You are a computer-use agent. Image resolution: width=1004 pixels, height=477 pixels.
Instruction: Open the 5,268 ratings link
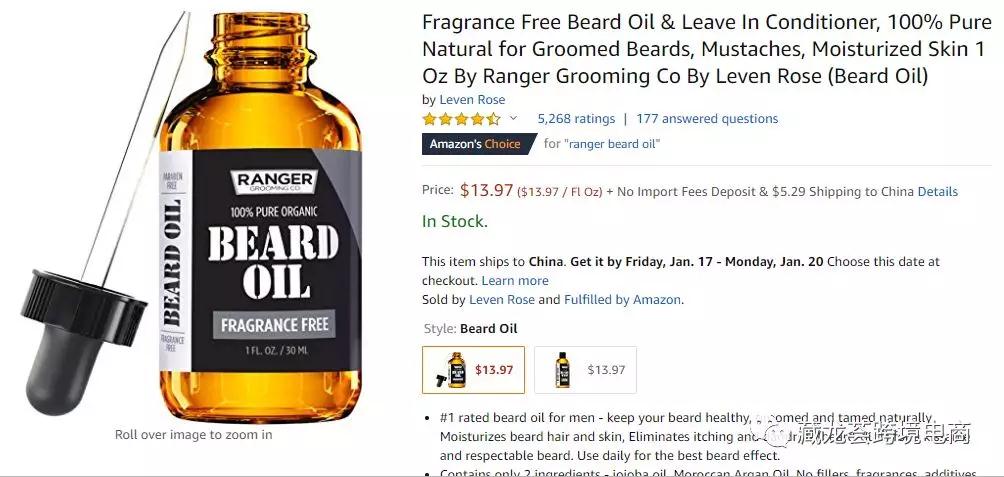[576, 118]
